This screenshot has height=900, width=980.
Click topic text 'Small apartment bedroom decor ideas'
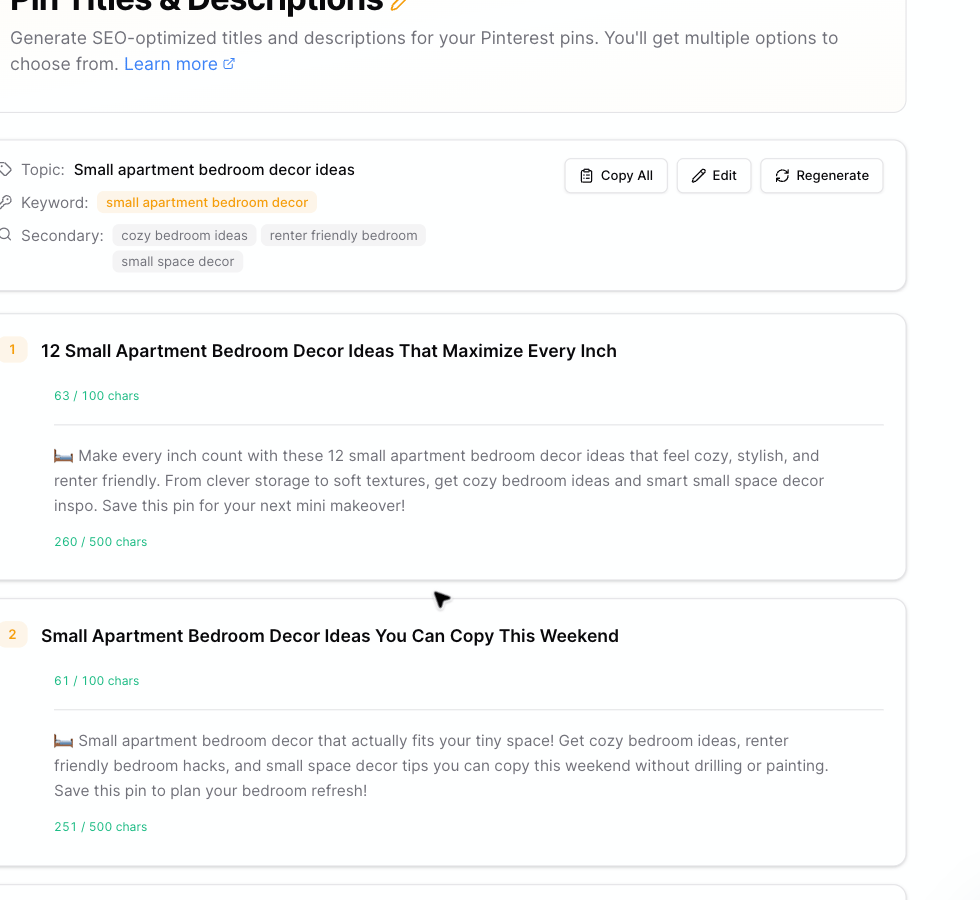pyautogui.click(x=214, y=170)
